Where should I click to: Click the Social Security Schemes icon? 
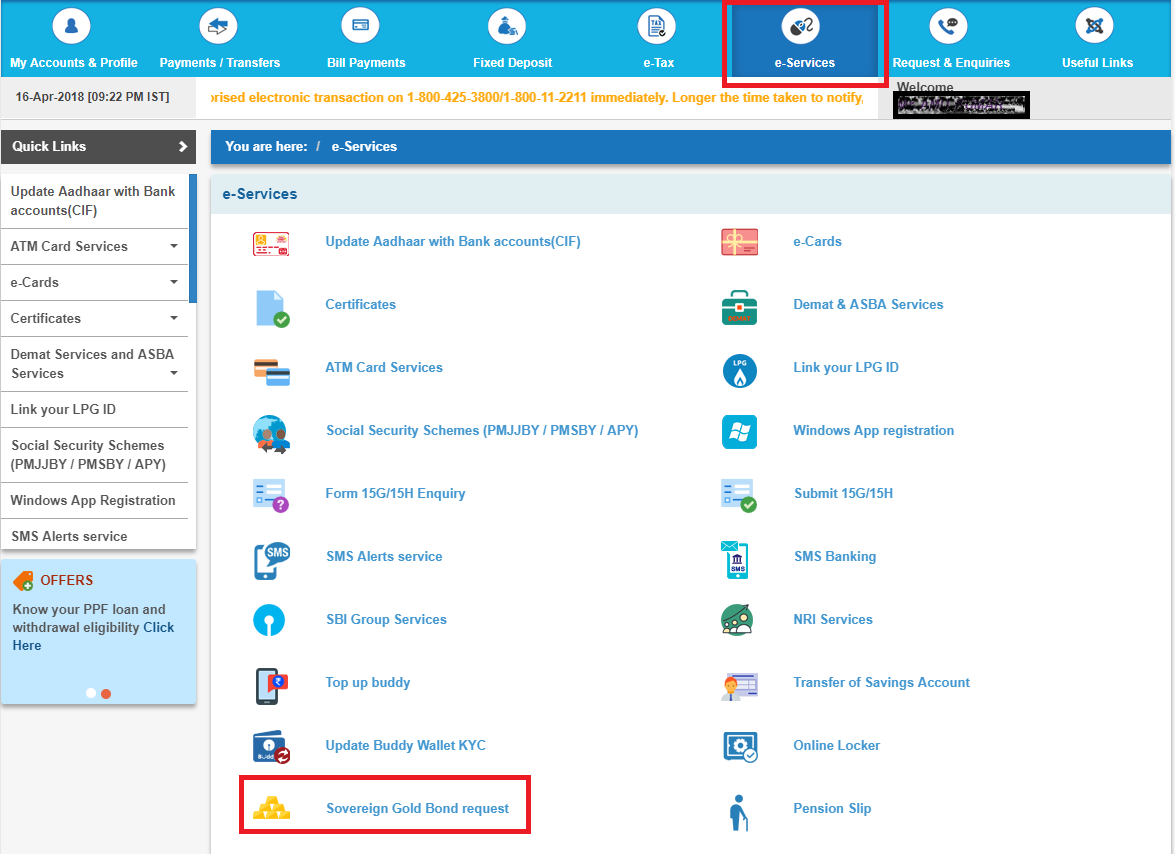271,434
